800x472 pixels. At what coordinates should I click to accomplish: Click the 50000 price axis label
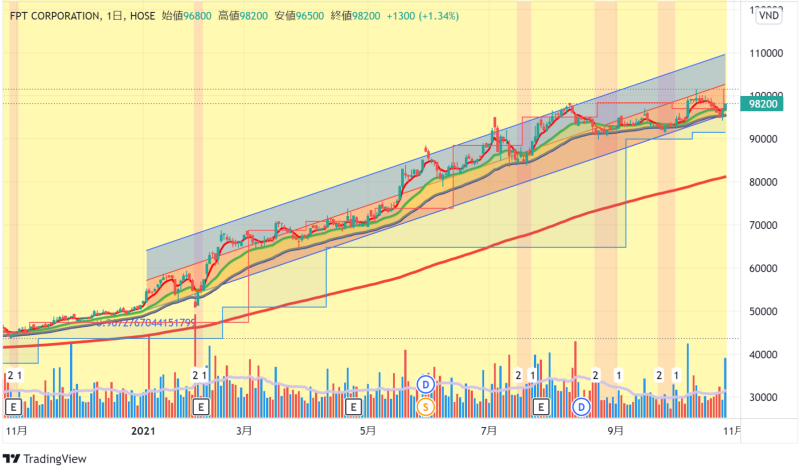click(763, 311)
